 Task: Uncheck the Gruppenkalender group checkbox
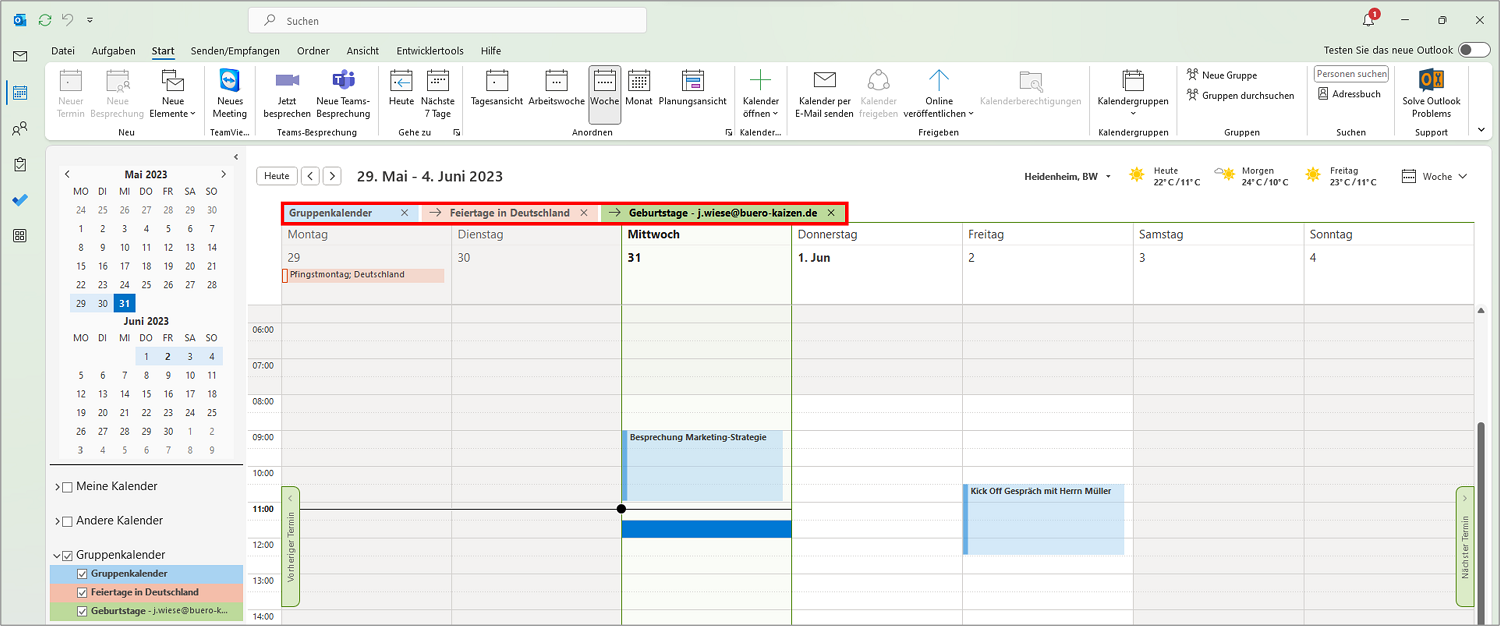pyautogui.click(x=67, y=555)
